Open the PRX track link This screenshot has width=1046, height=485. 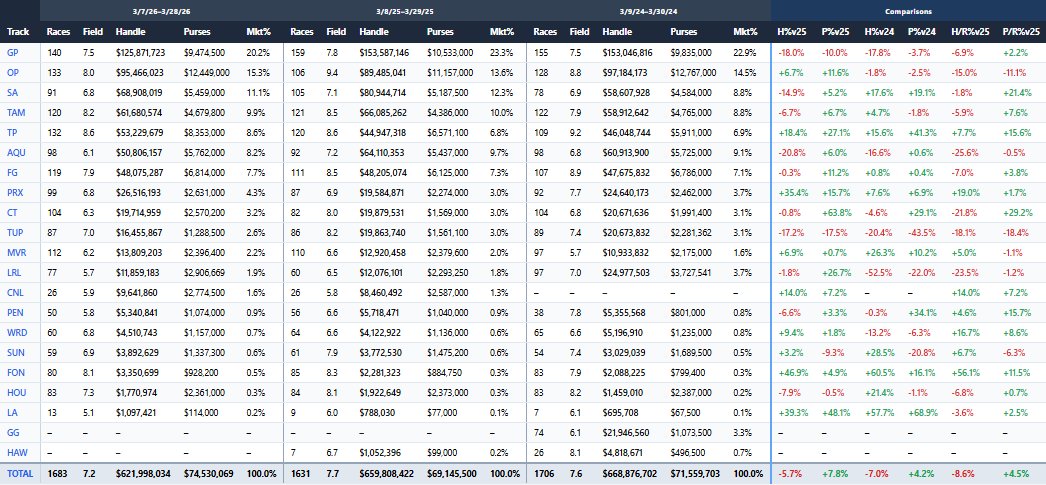15,193
